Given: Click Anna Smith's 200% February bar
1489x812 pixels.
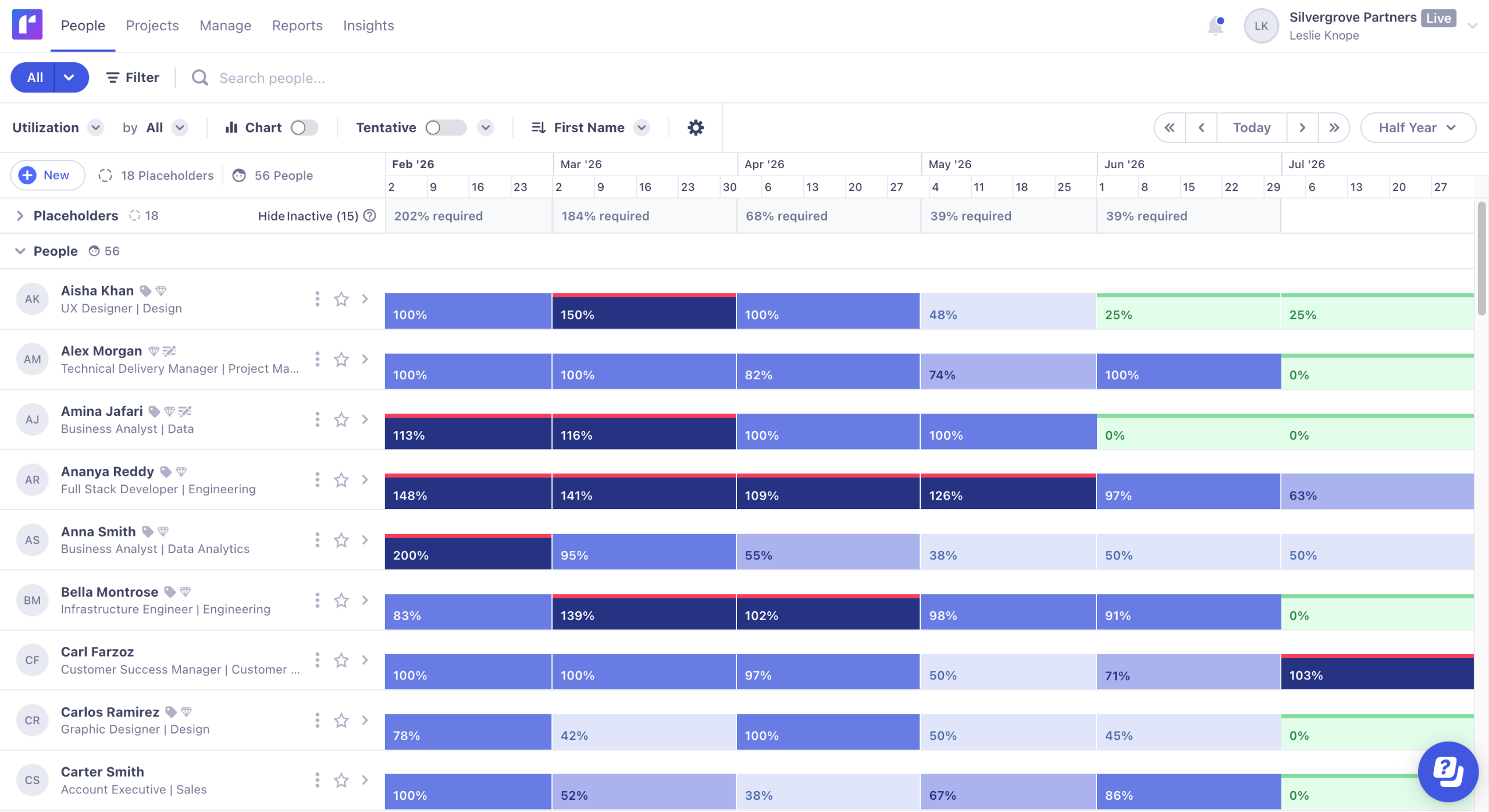Looking at the screenshot, I should pos(468,553).
